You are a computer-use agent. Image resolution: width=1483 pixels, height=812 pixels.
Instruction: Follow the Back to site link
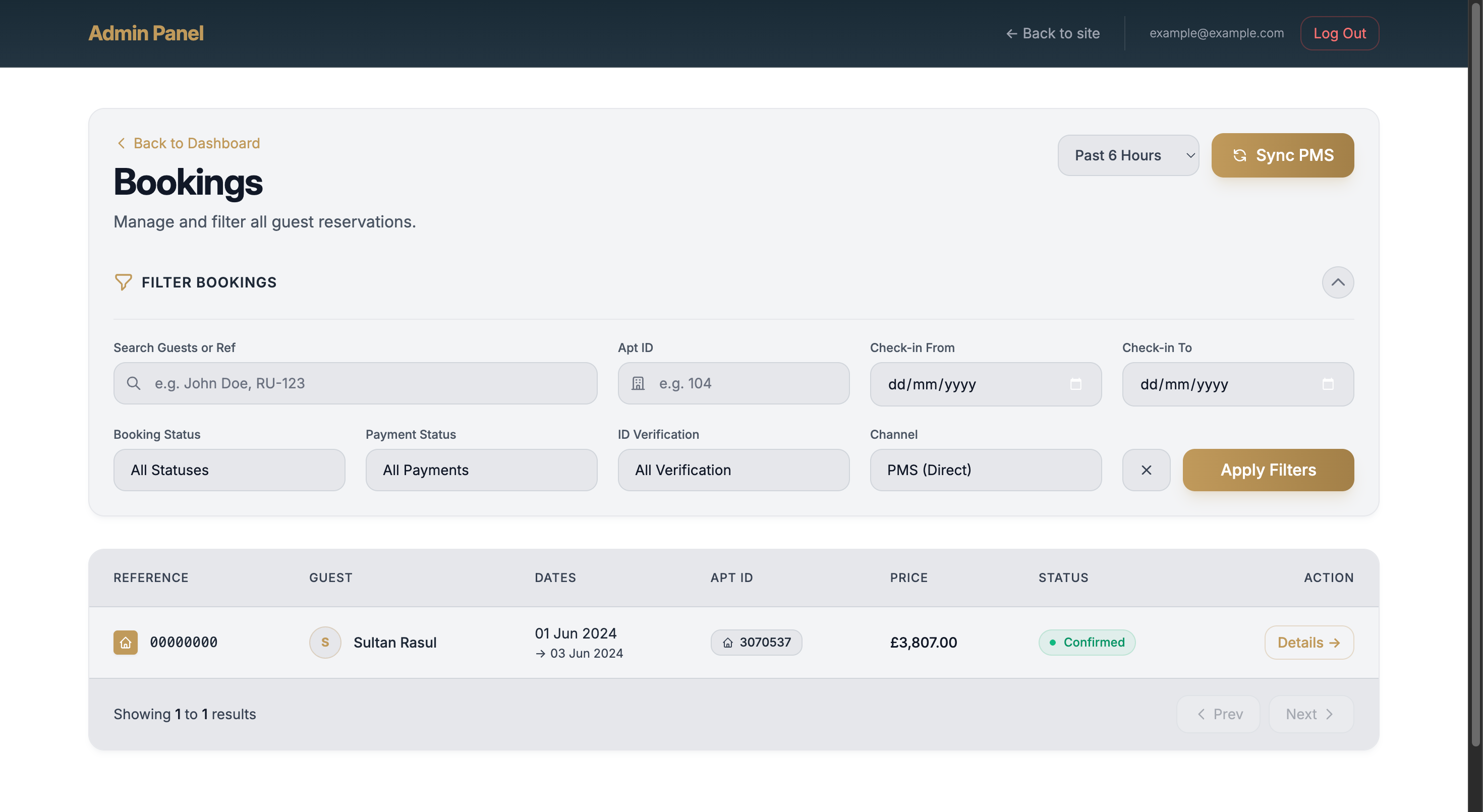point(1053,33)
